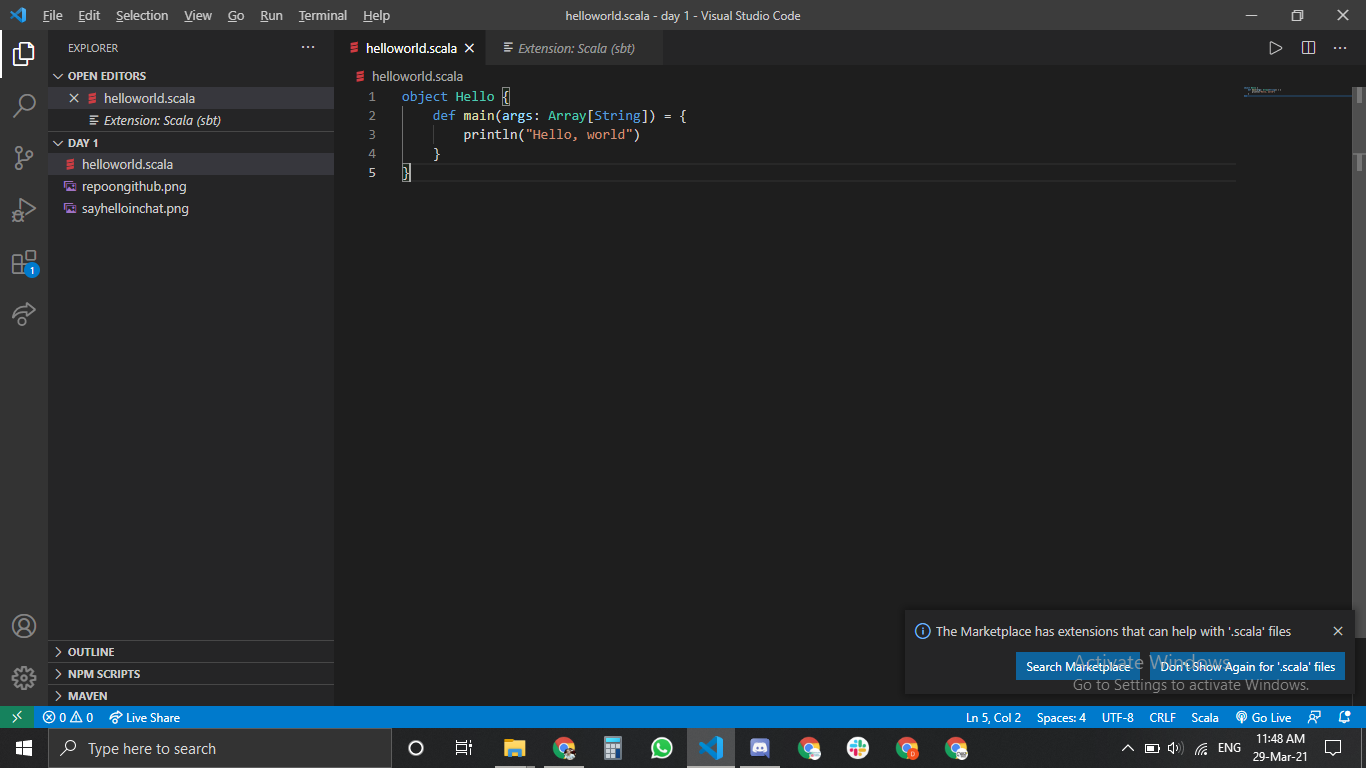Open the Source Control view
This screenshot has height=768, width=1366.
[24, 158]
